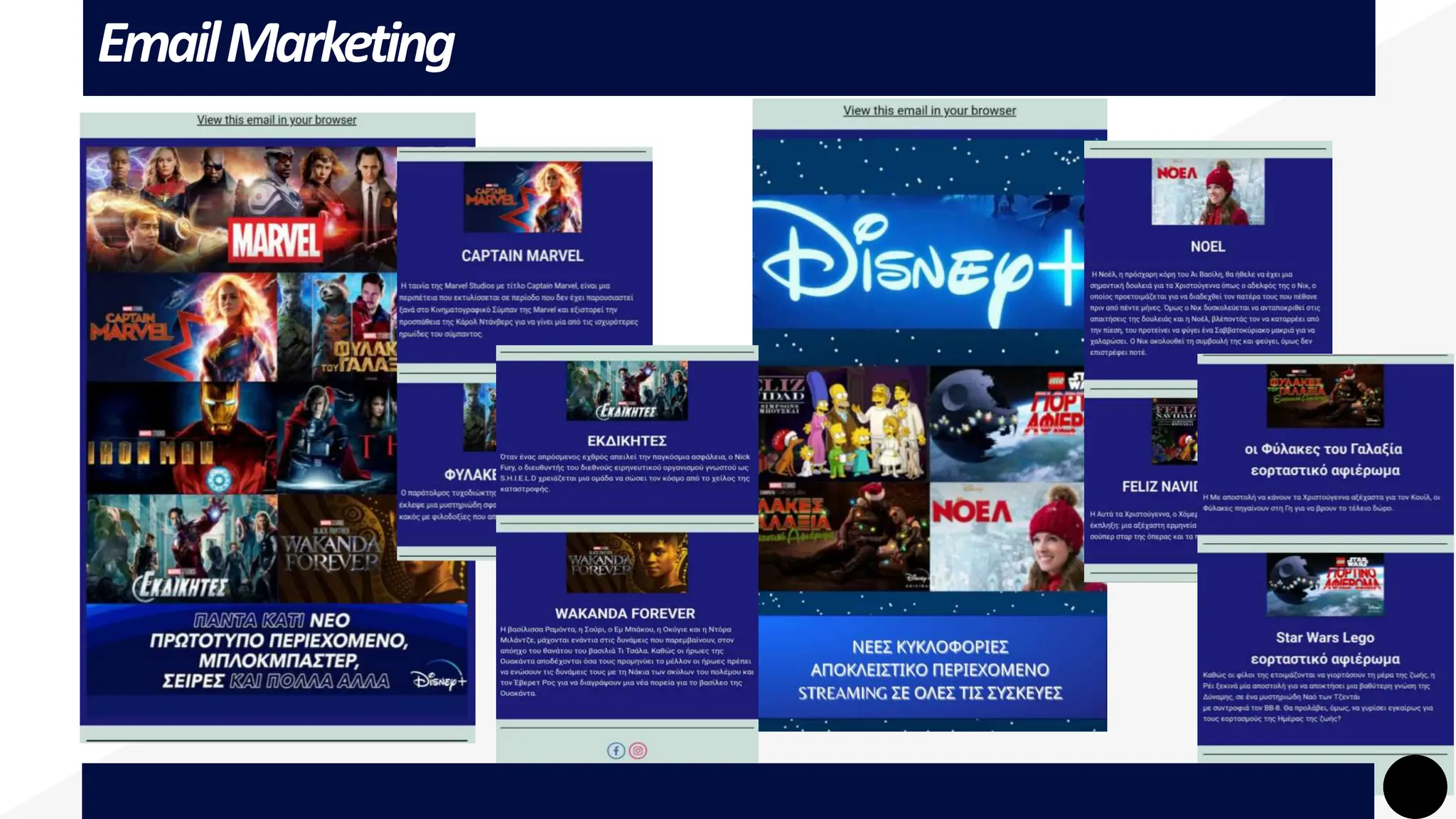Image resolution: width=1456 pixels, height=819 pixels.
Task: Select the Wakanda Forever poster in the Marvel collage
Action: click(x=372, y=549)
